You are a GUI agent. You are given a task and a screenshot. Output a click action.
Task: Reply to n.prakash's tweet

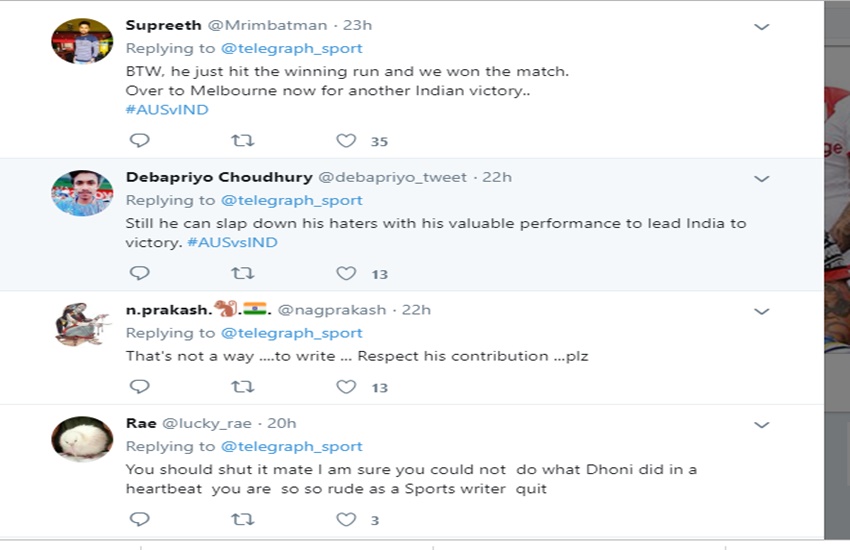click(x=140, y=387)
